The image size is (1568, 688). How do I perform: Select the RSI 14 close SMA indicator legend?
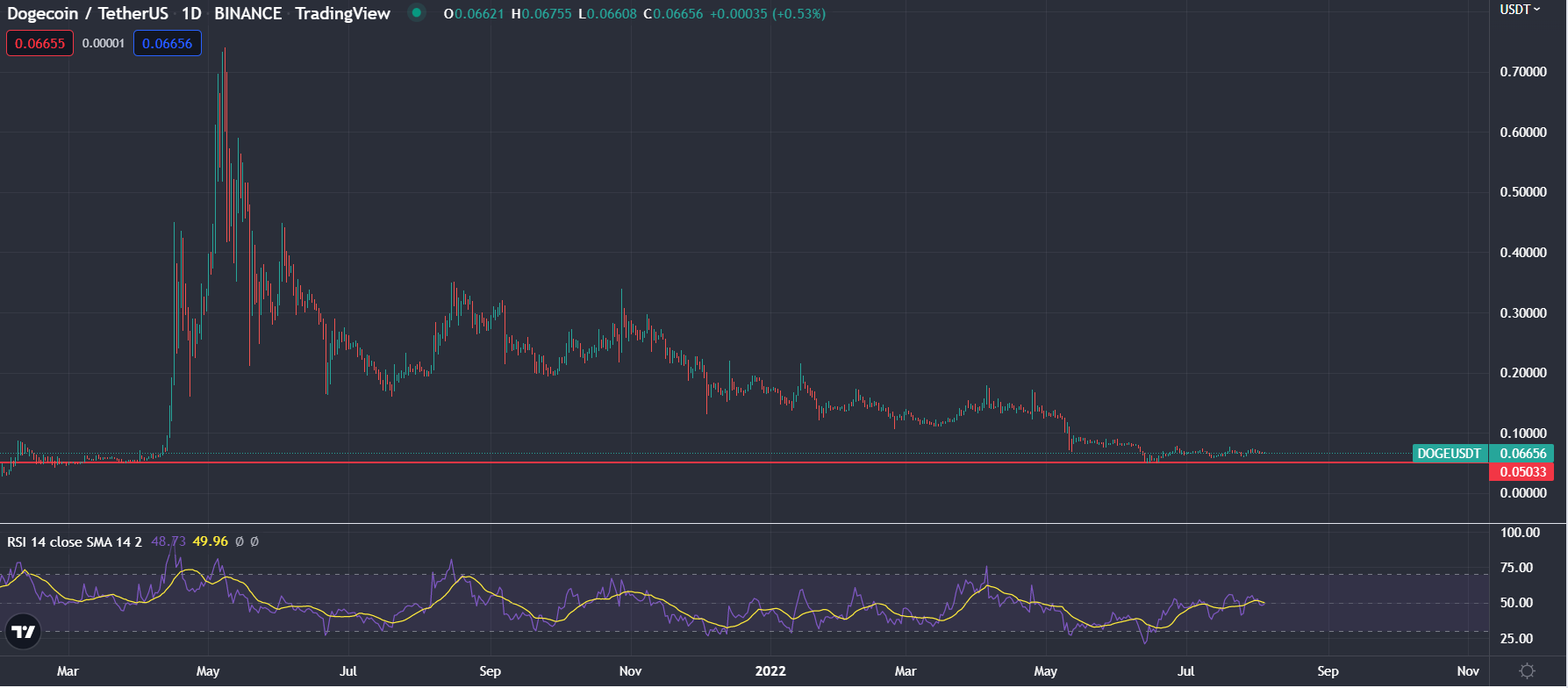click(x=75, y=541)
